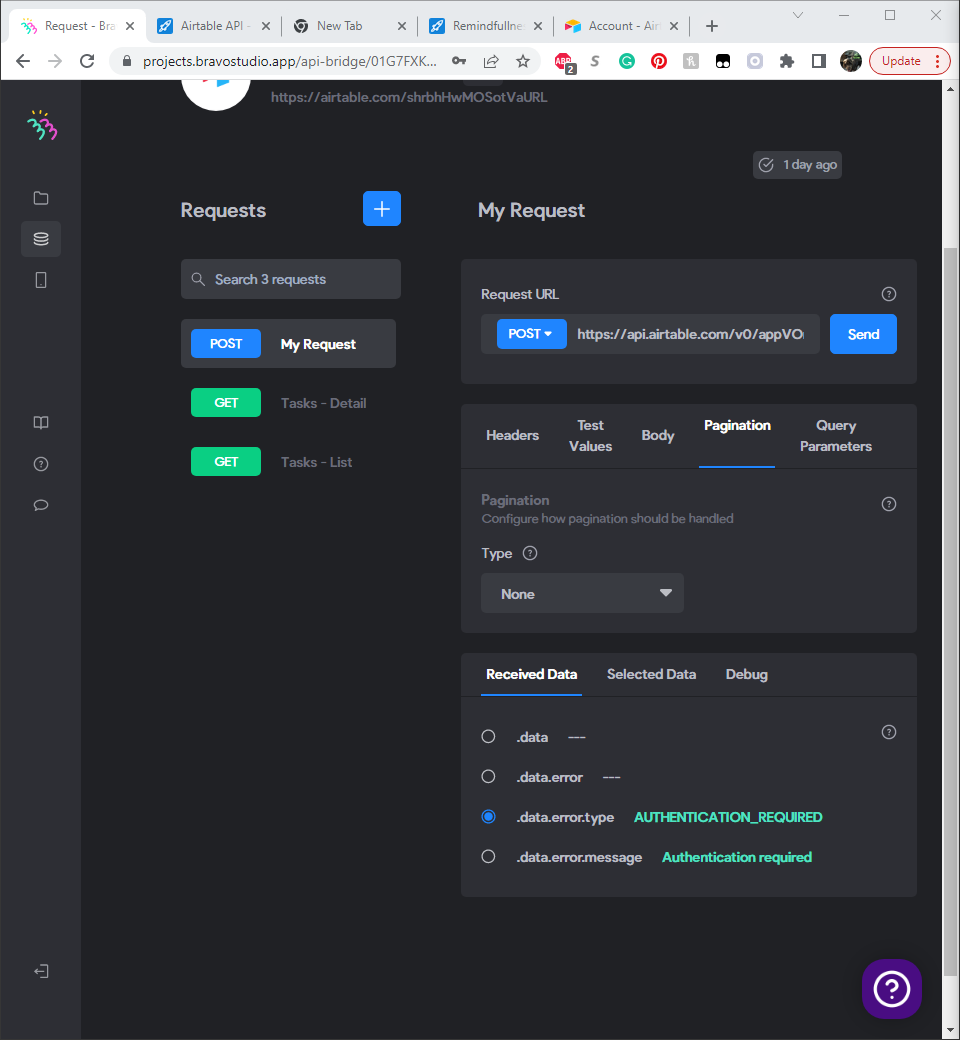Open the mobile device icon in sidebar

pos(41,280)
